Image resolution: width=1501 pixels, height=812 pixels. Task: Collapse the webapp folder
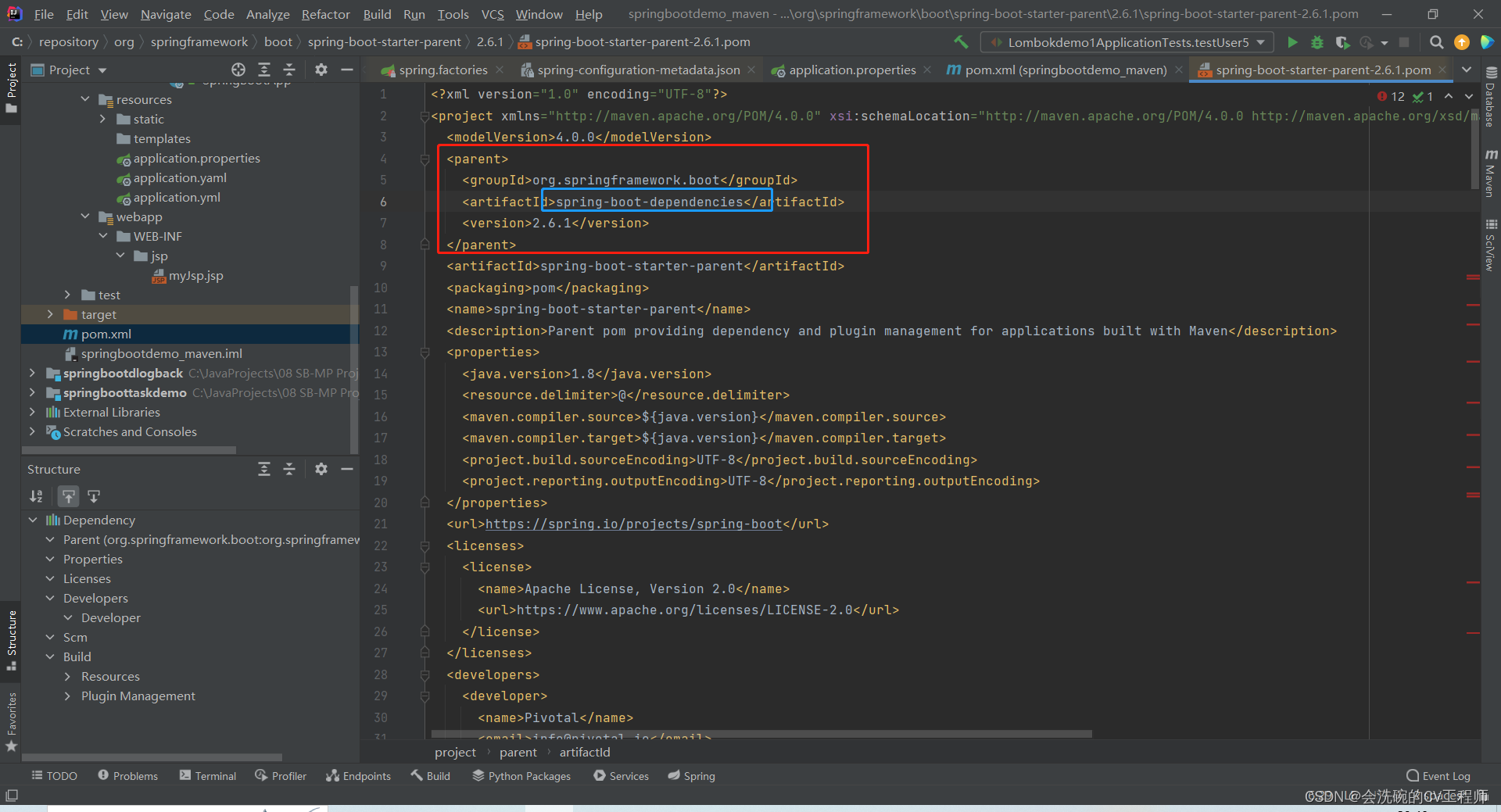pos(85,216)
